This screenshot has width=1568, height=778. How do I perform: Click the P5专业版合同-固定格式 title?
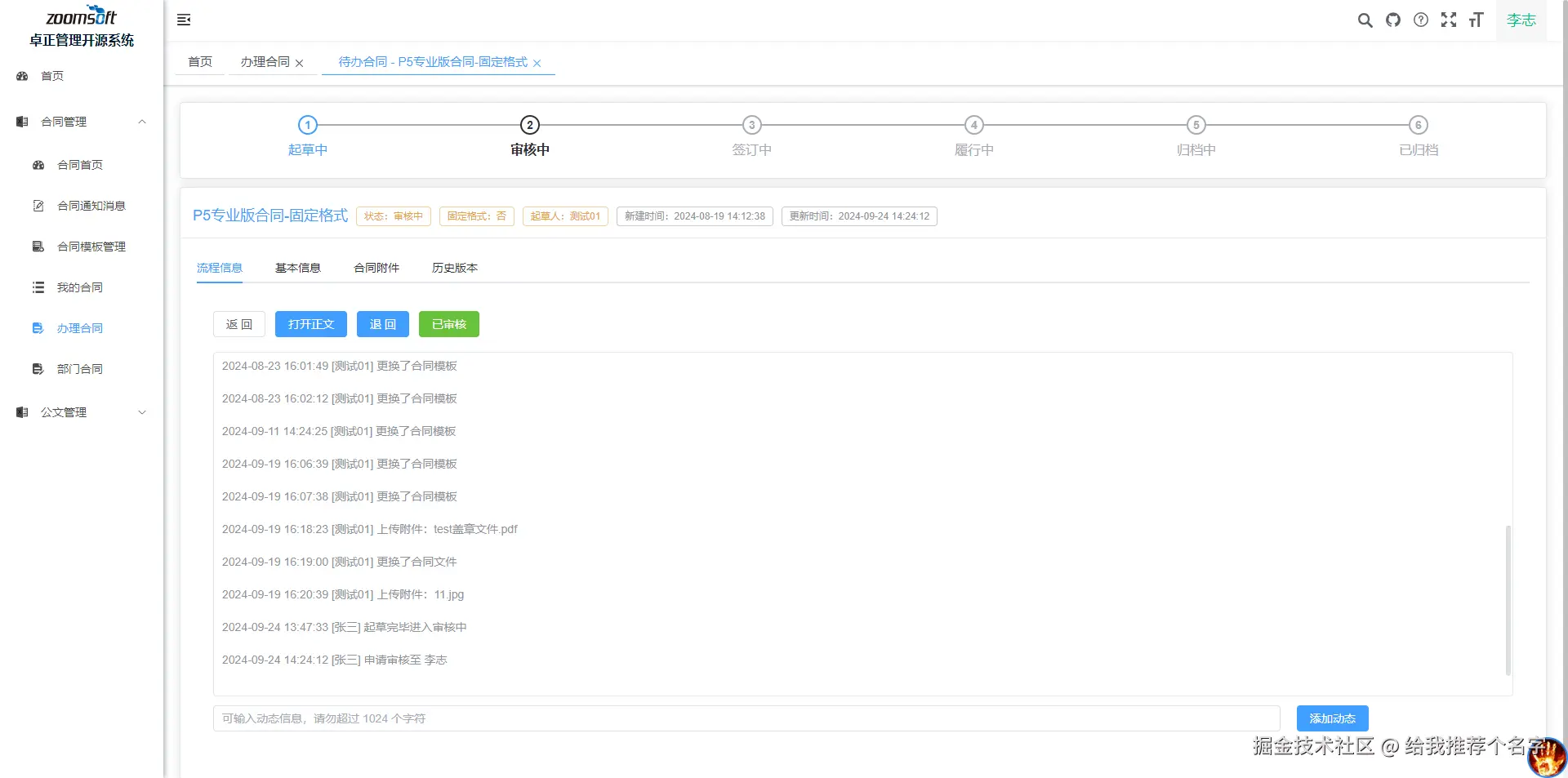[x=270, y=216]
